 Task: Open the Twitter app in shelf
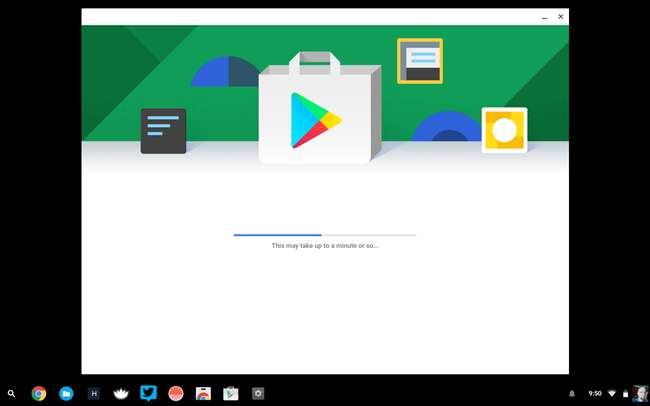click(148, 394)
